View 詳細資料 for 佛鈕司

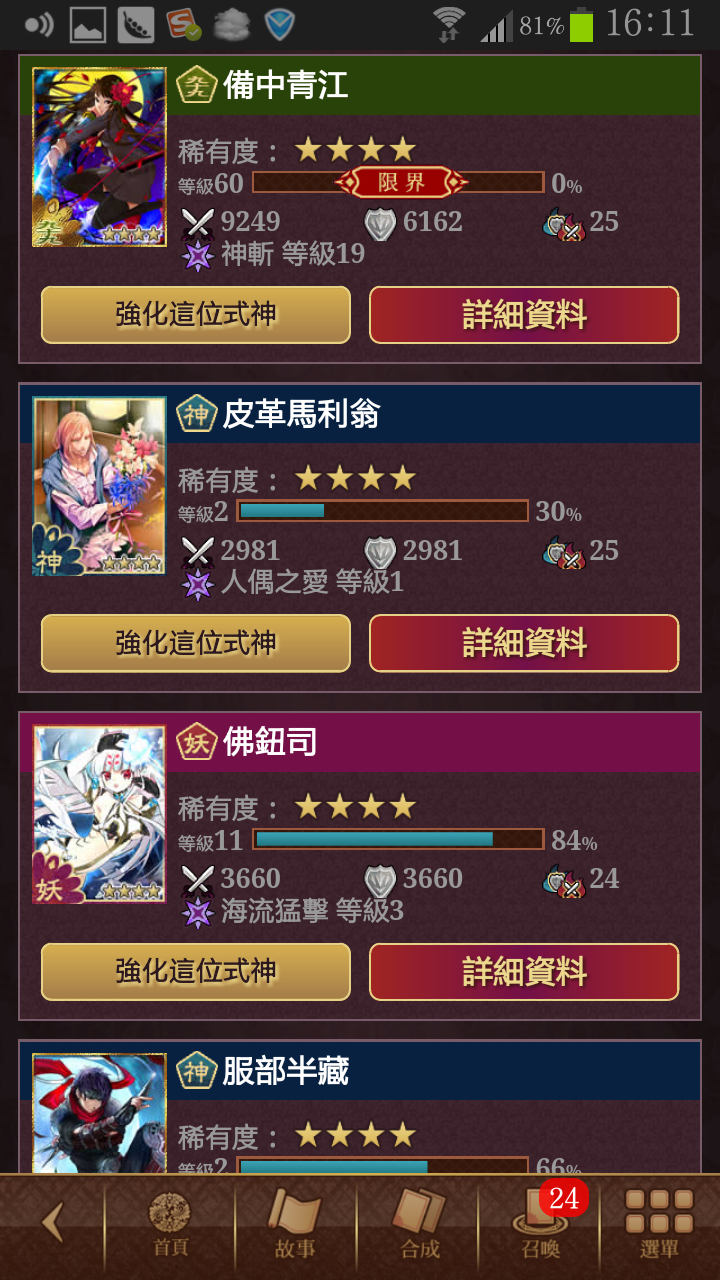pyautogui.click(x=524, y=971)
